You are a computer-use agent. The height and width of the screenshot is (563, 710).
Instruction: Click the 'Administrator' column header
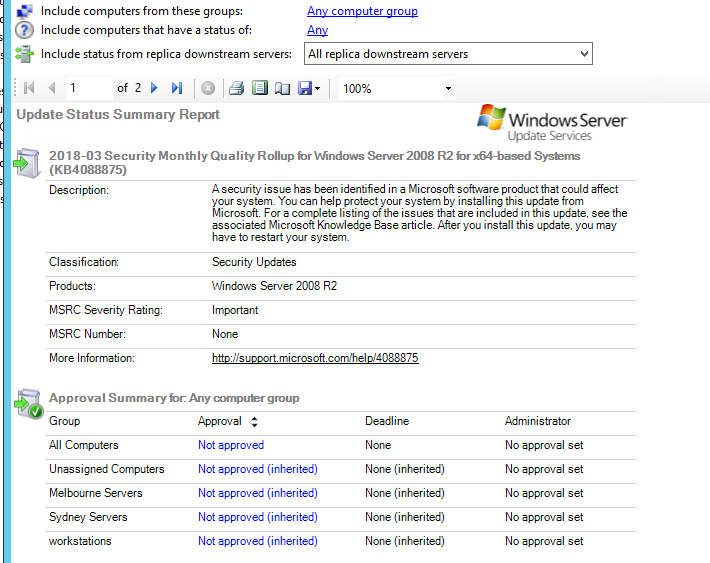coord(538,421)
